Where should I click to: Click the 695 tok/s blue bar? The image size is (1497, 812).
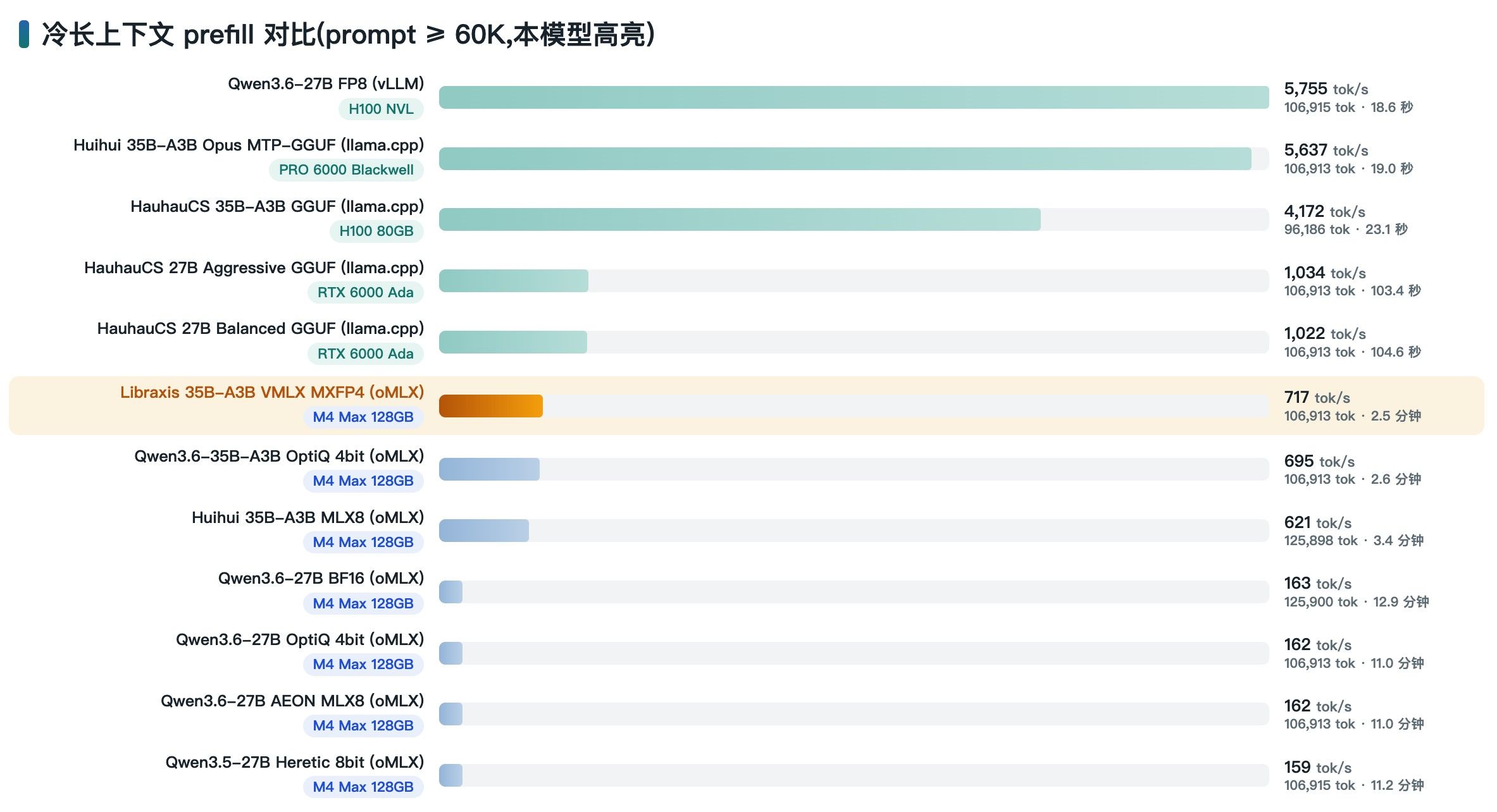coord(489,469)
